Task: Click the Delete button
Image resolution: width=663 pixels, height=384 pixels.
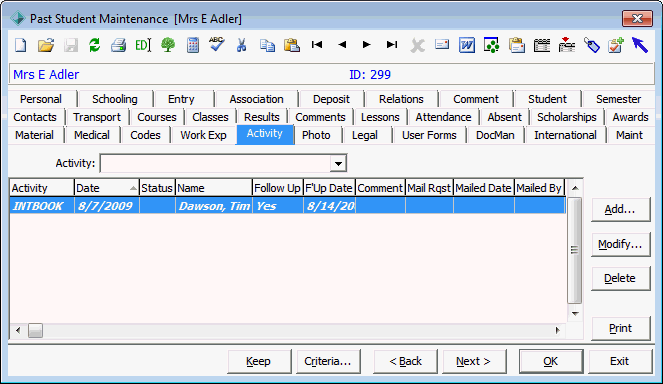Action: pos(620,278)
